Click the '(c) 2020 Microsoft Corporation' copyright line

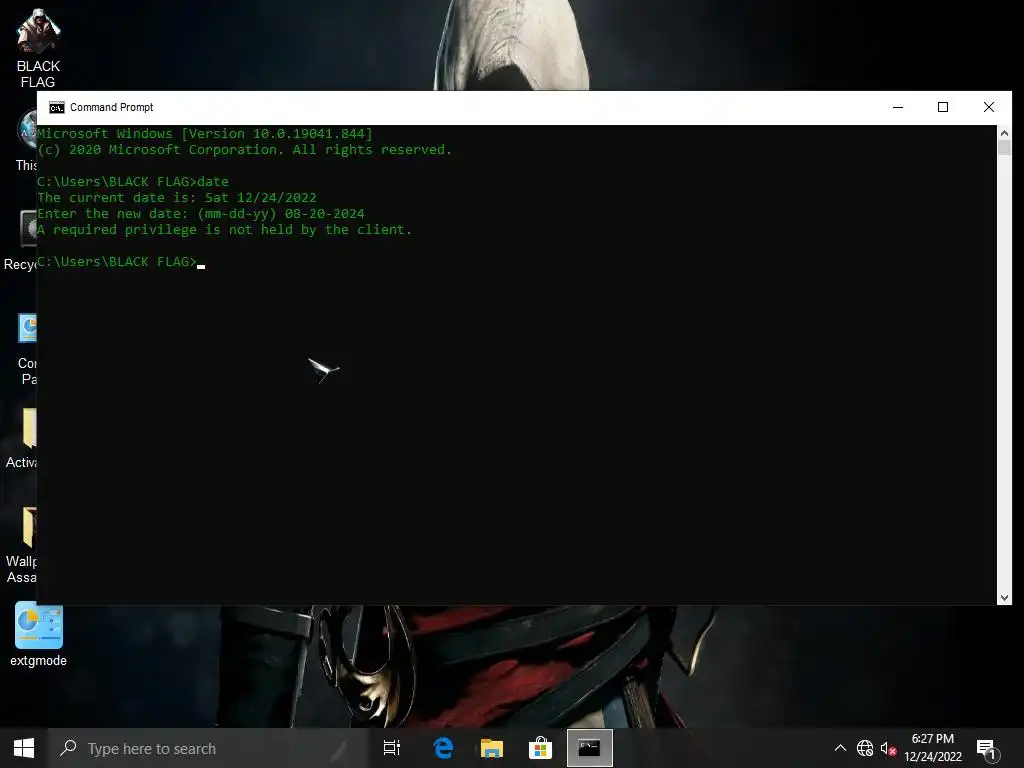(245, 150)
